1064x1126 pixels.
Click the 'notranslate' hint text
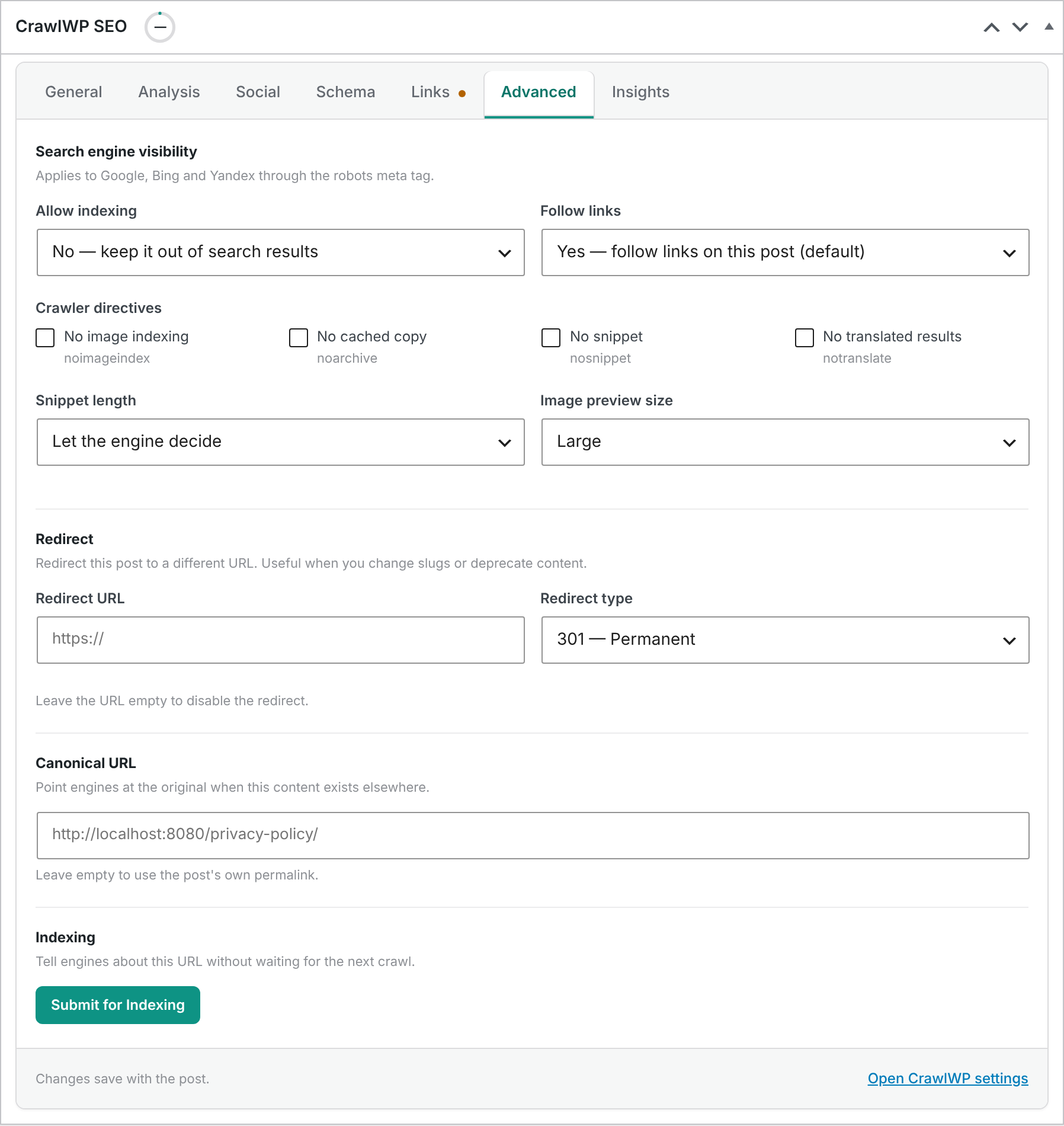tap(857, 359)
